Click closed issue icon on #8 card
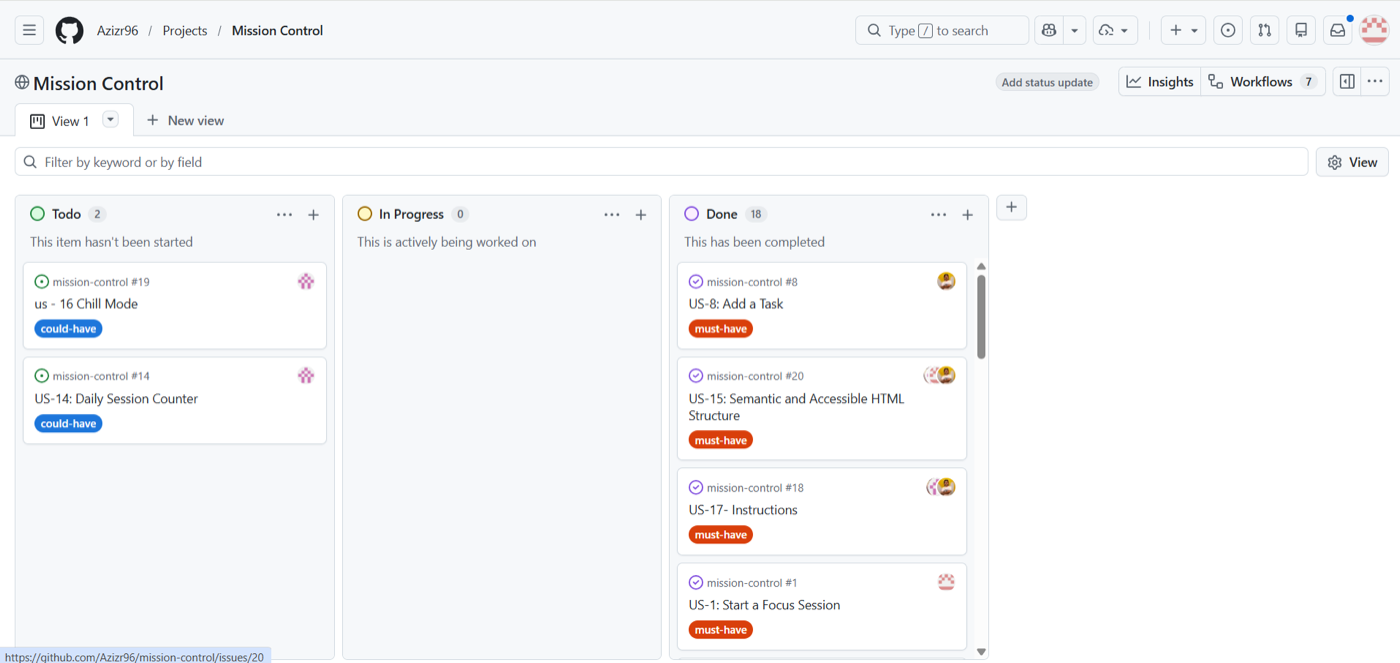The image size is (1400, 663). click(696, 282)
